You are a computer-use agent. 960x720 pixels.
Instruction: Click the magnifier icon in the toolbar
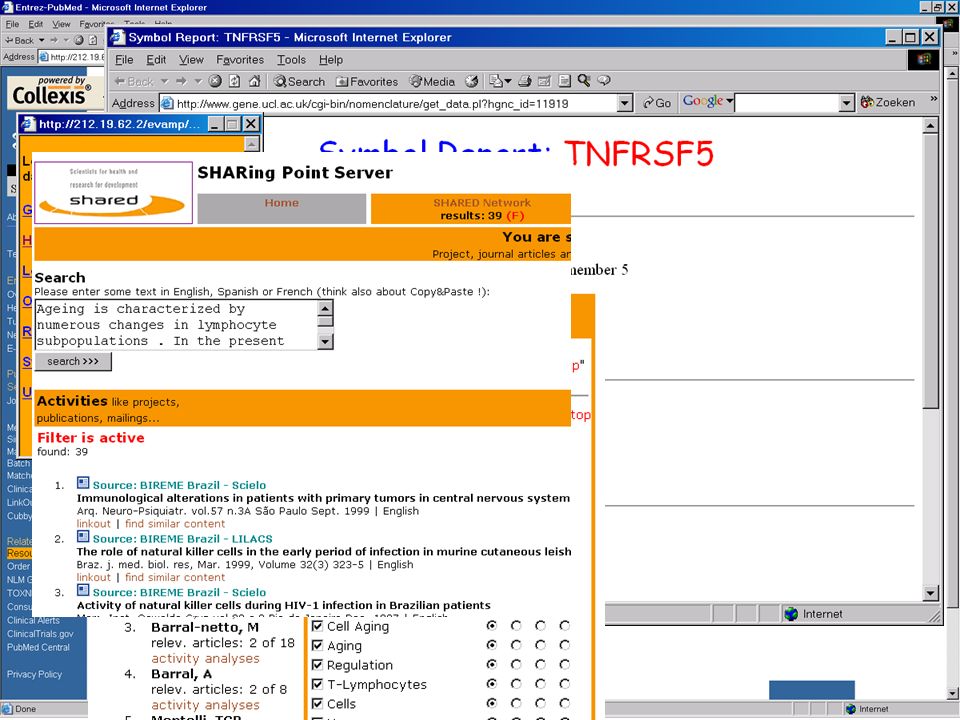[x=584, y=81]
